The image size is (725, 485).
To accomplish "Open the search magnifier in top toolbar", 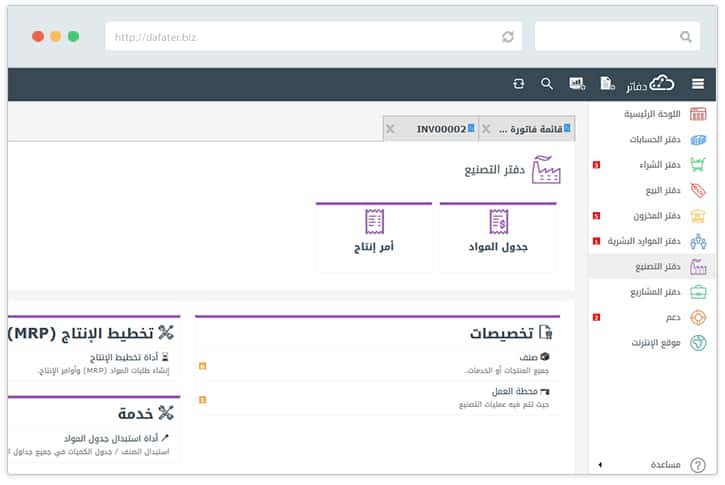I will coord(547,85).
